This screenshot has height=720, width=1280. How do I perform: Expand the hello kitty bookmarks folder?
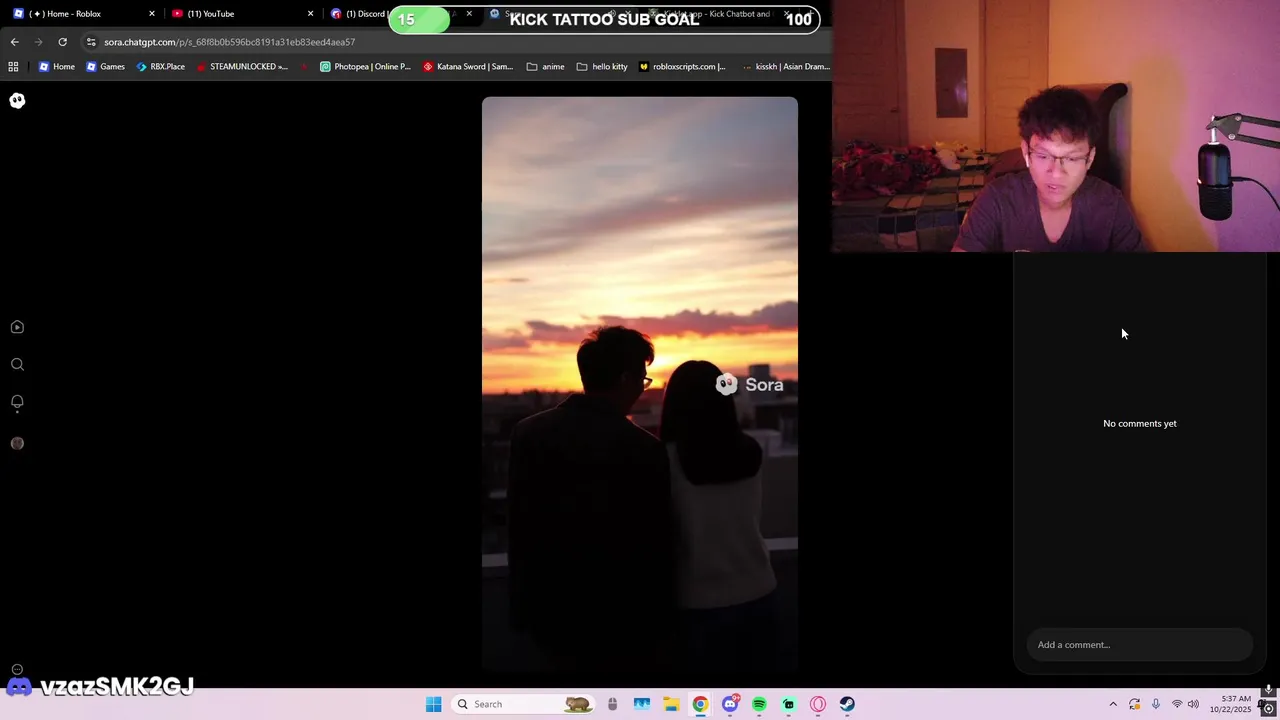[602, 67]
